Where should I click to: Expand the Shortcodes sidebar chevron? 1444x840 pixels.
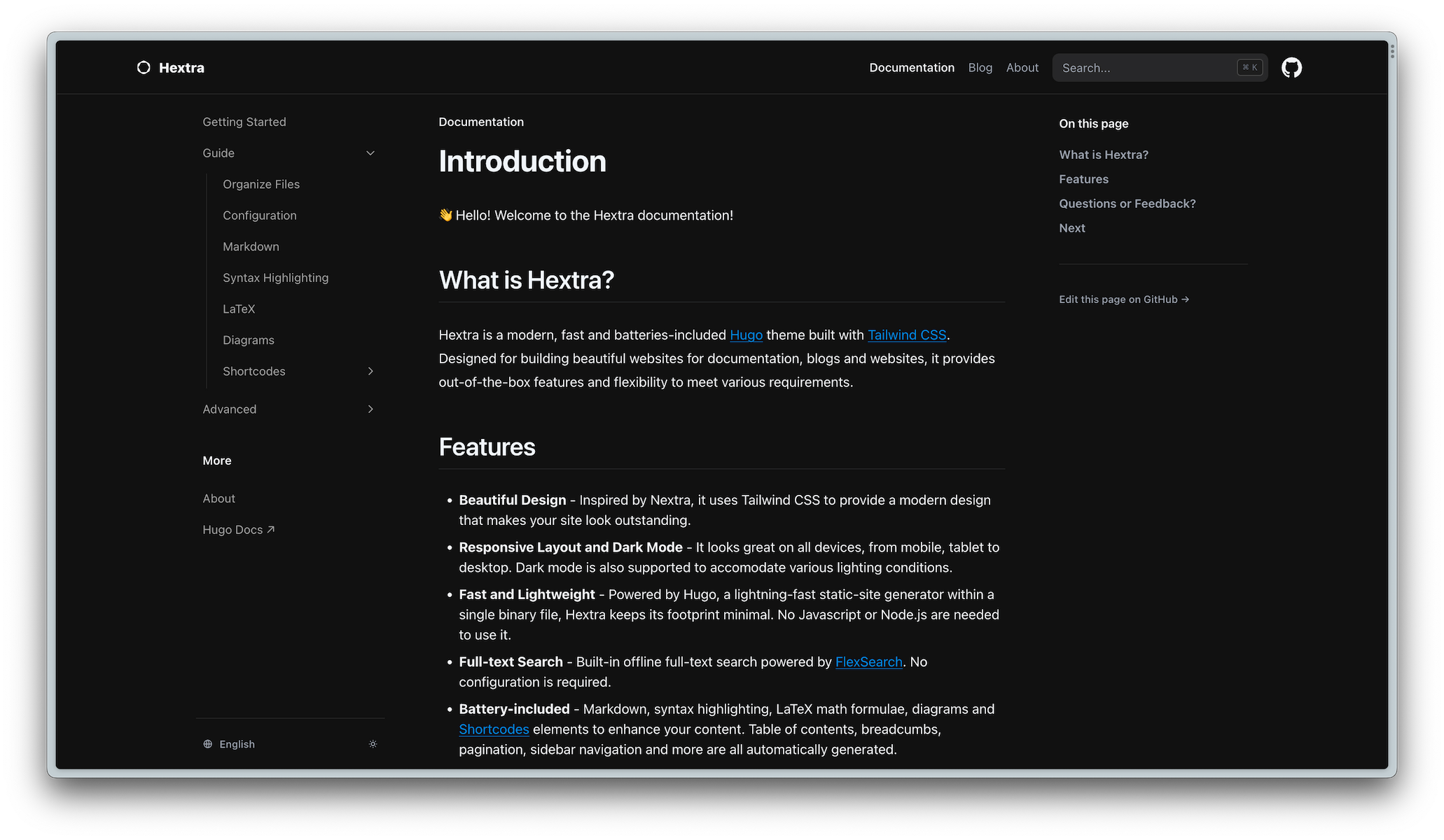(x=370, y=371)
